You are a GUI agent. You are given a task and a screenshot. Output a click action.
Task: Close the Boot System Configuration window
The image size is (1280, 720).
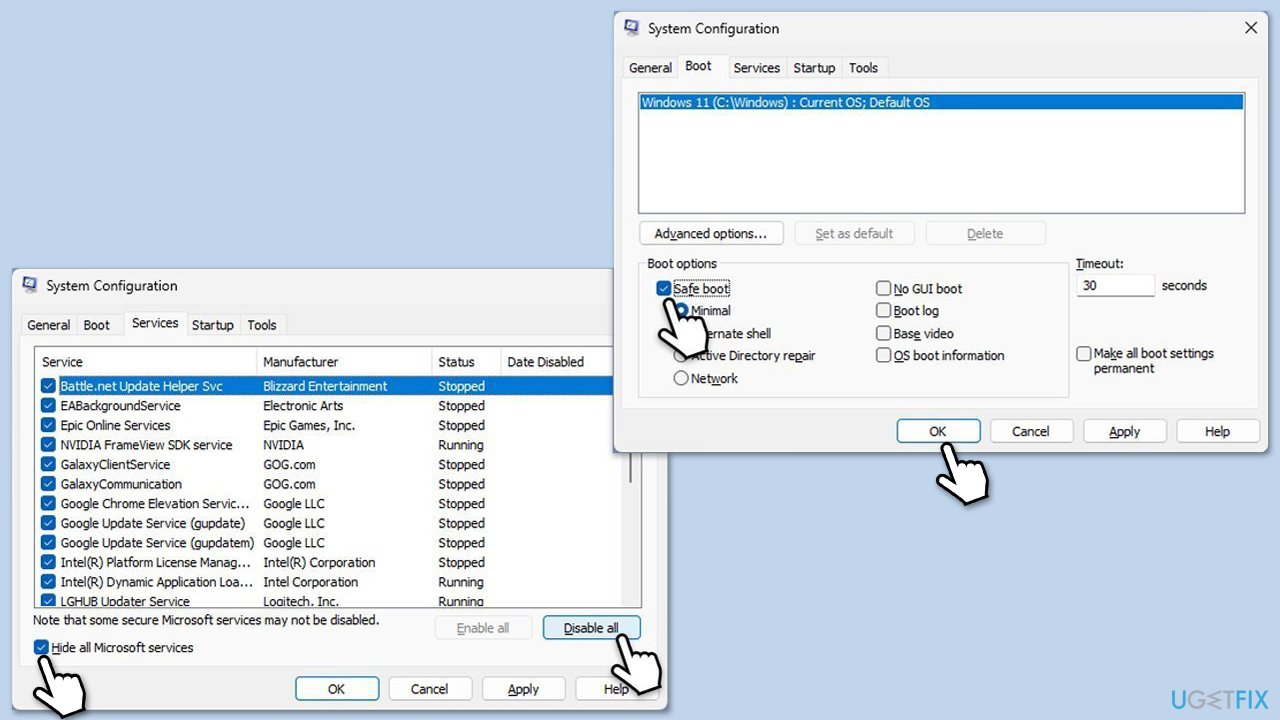point(1250,28)
